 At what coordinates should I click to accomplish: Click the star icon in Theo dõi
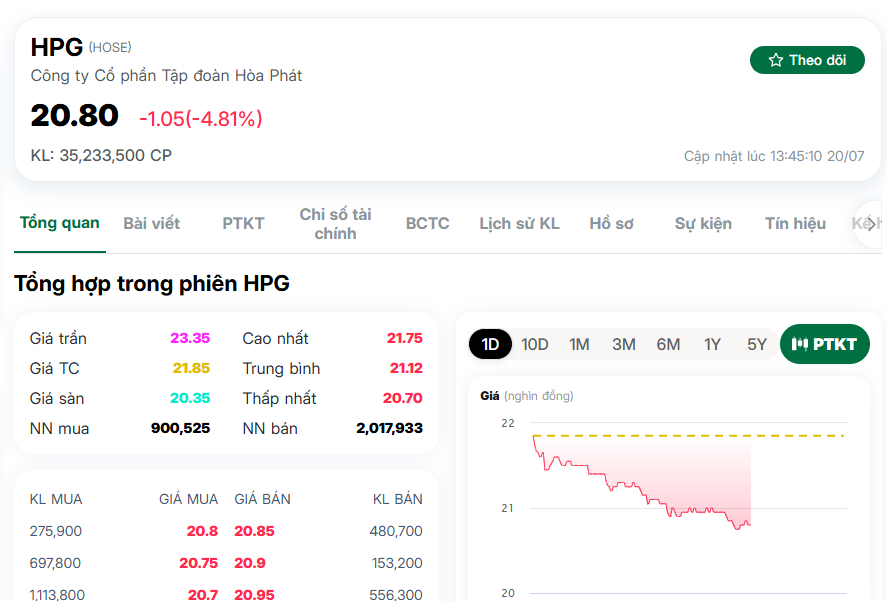(776, 60)
